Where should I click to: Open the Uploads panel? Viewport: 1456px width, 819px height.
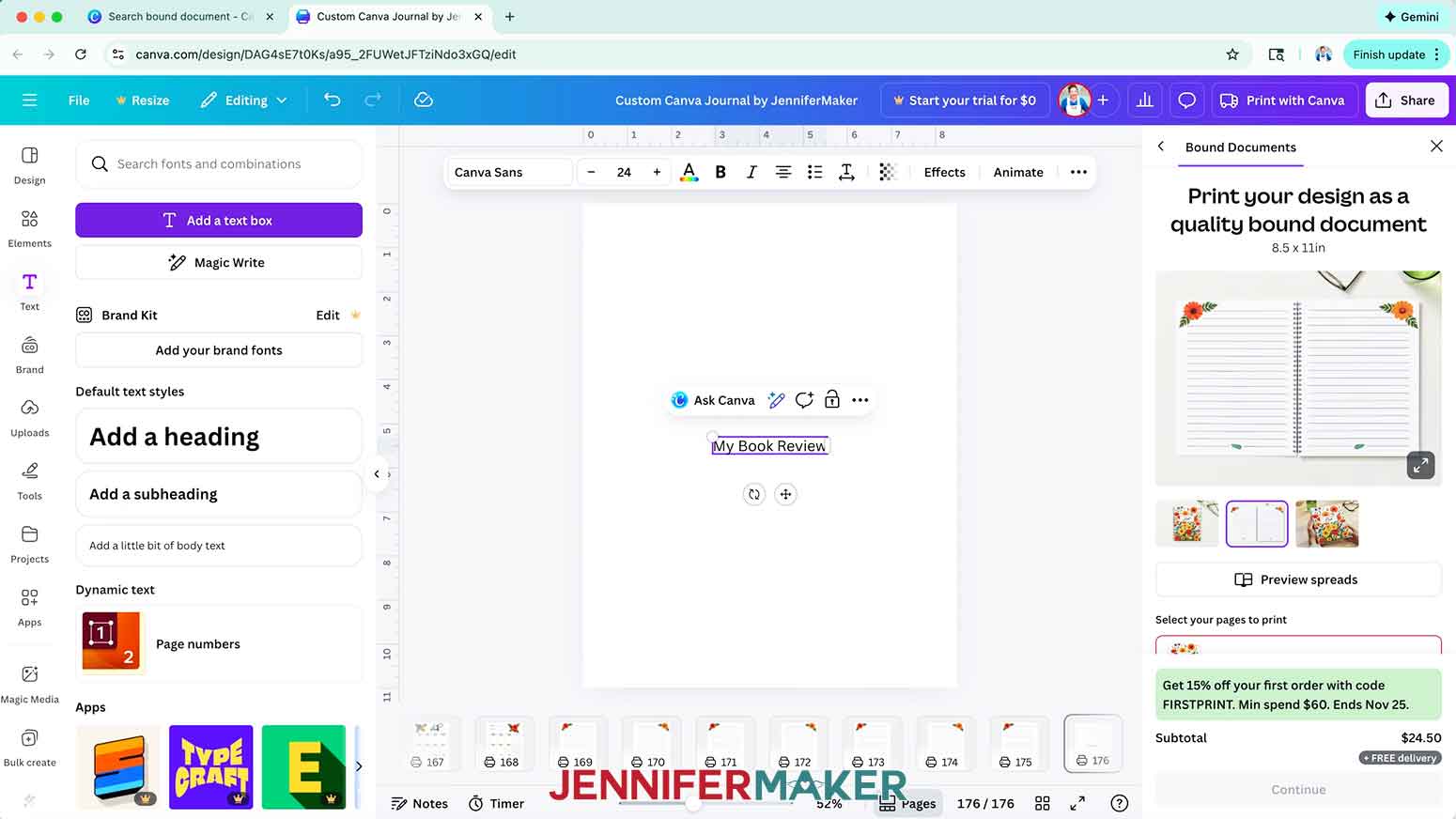pos(29,418)
